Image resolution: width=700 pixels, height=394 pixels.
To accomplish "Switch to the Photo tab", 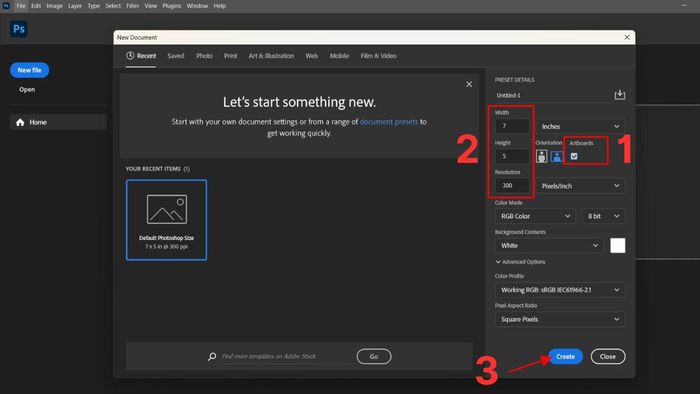I will point(204,56).
